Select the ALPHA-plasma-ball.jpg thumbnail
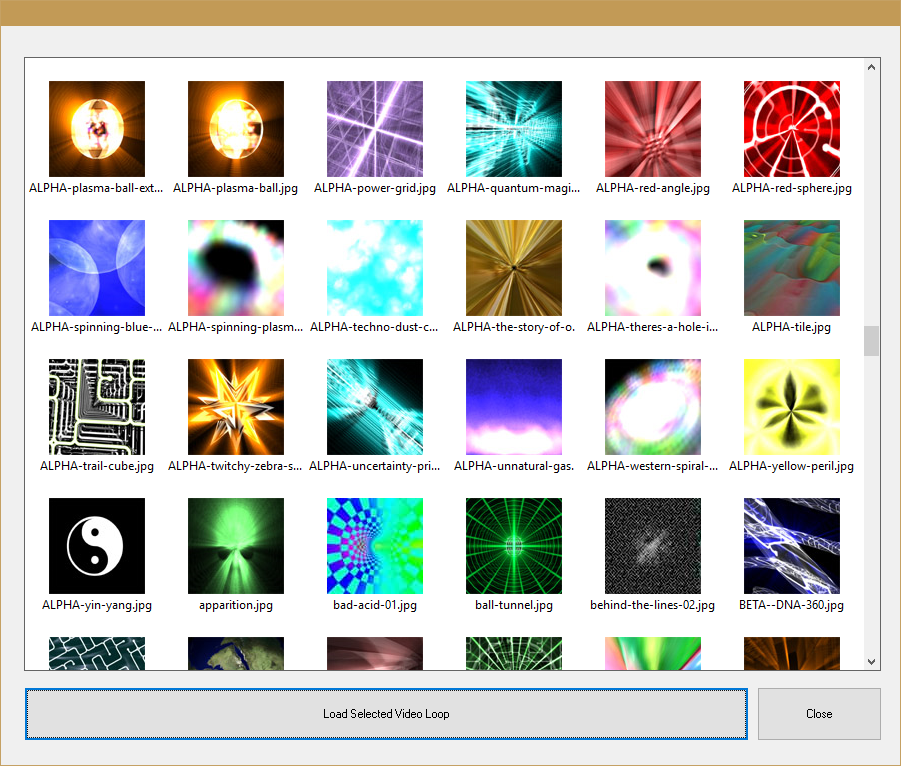Image resolution: width=901 pixels, height=766 pixels. pos(236,129)
